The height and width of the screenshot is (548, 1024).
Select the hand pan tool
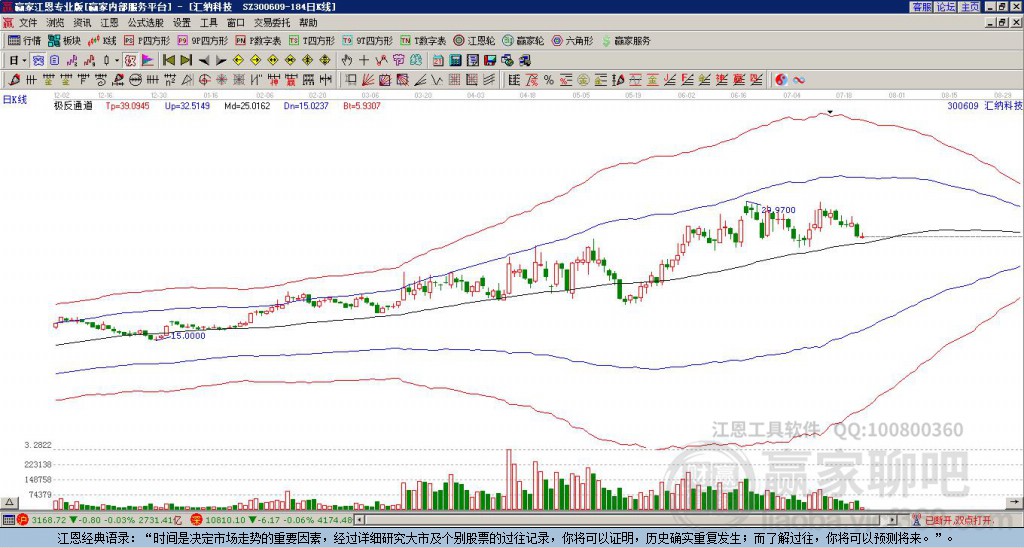pos(346,61)
